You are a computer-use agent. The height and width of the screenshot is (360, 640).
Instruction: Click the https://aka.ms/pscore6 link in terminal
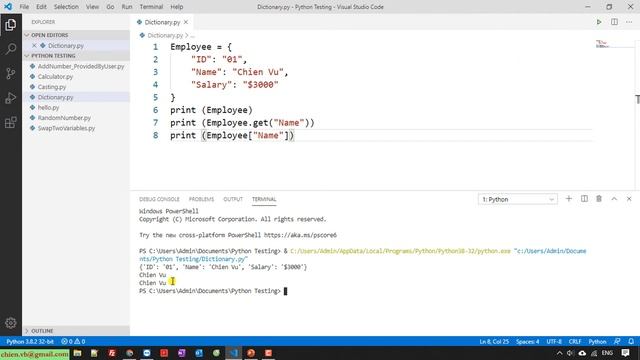click(300, 235)
